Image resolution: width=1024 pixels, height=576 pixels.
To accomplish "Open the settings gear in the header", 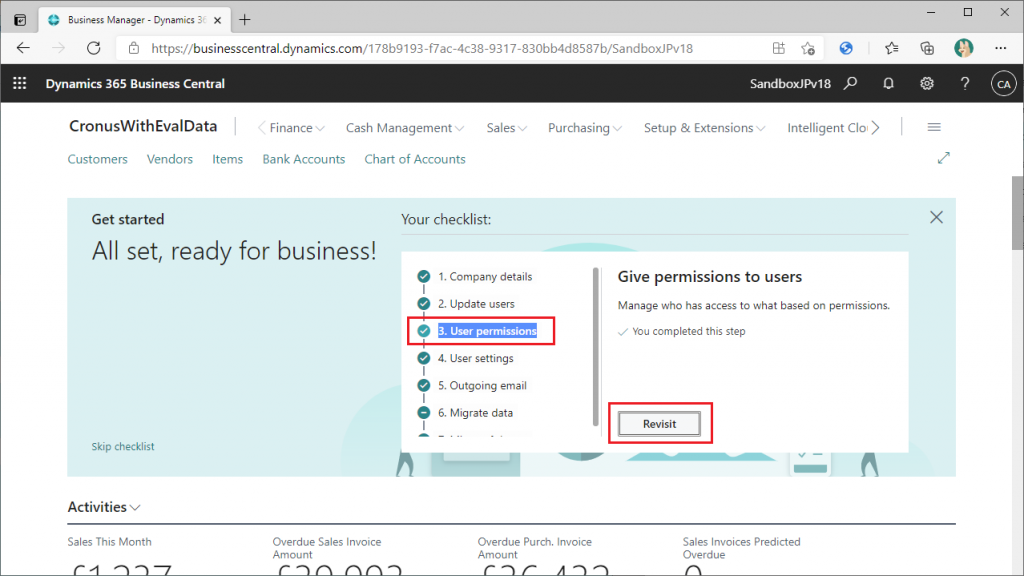I will [x=927, y=84].
